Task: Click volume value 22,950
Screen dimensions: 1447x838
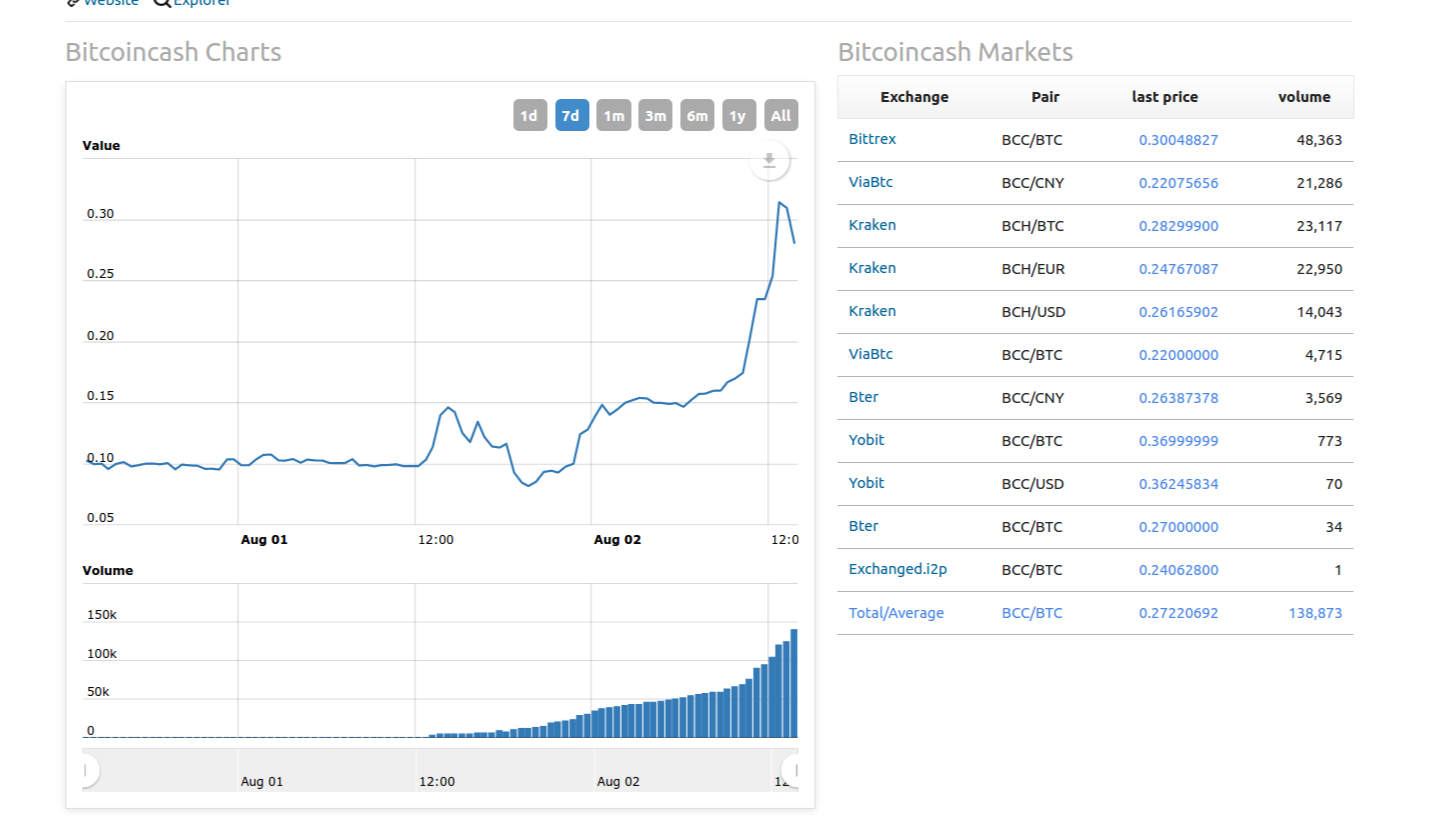Action: point(1319,269)
